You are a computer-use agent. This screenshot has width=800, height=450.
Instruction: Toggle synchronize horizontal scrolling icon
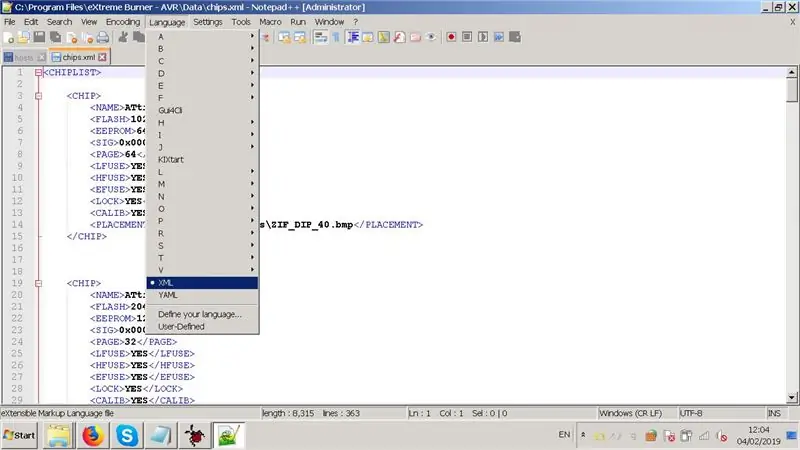(300, 37)
